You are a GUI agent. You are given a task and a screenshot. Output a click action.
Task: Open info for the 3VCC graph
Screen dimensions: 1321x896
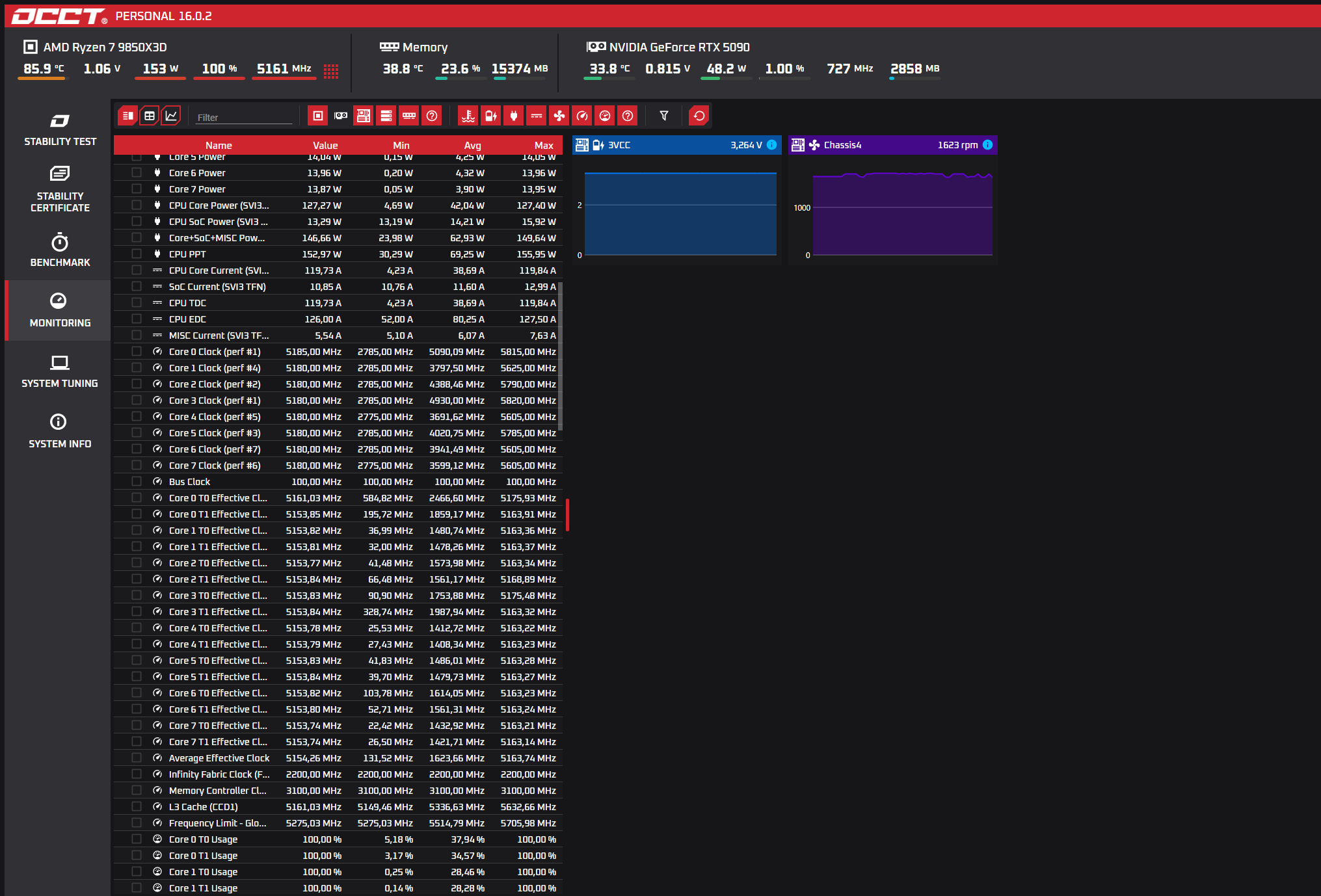(x=771, y=145)
